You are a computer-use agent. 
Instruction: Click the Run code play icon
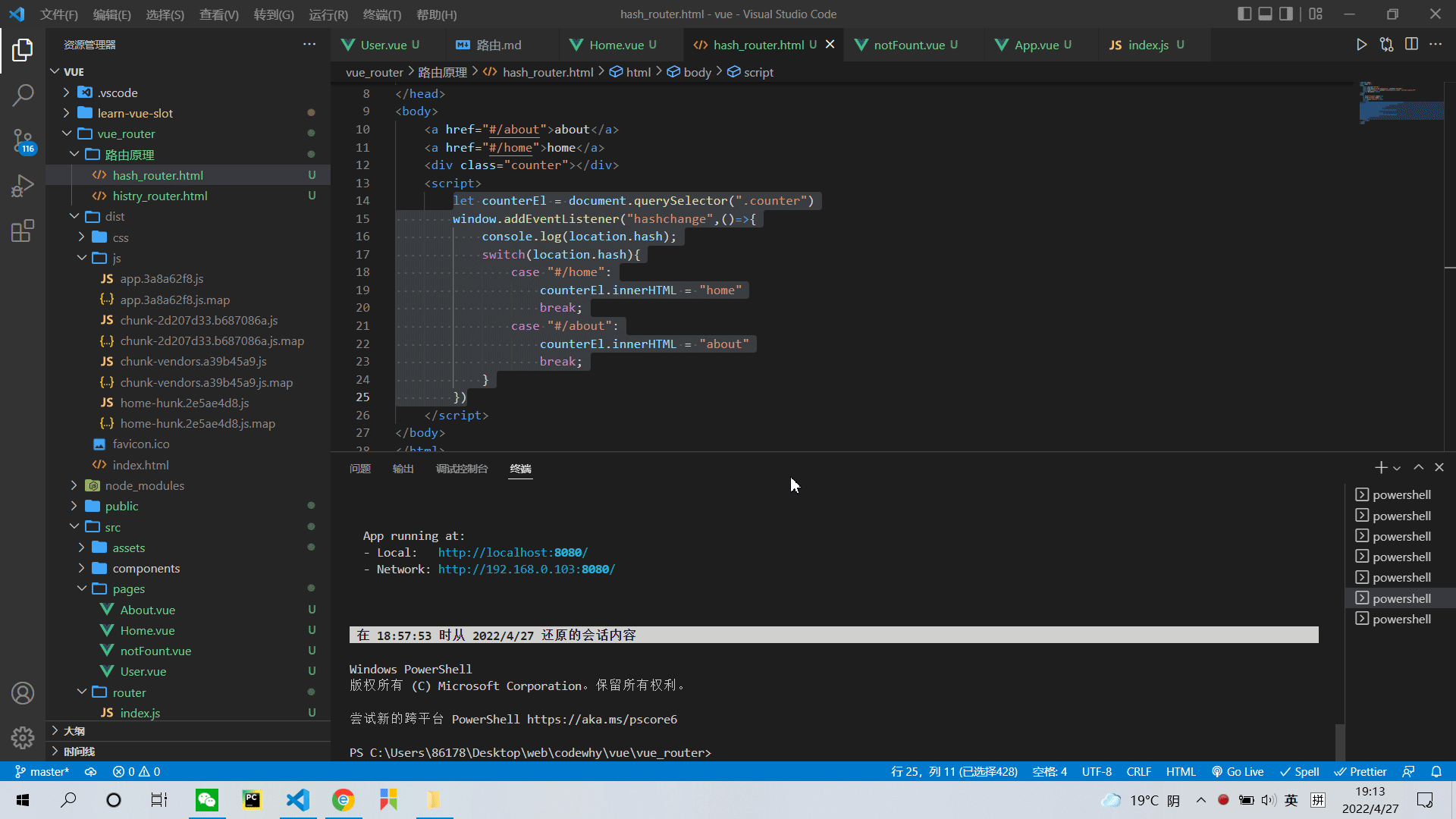pyautogui.click(x=1361, y=45)
